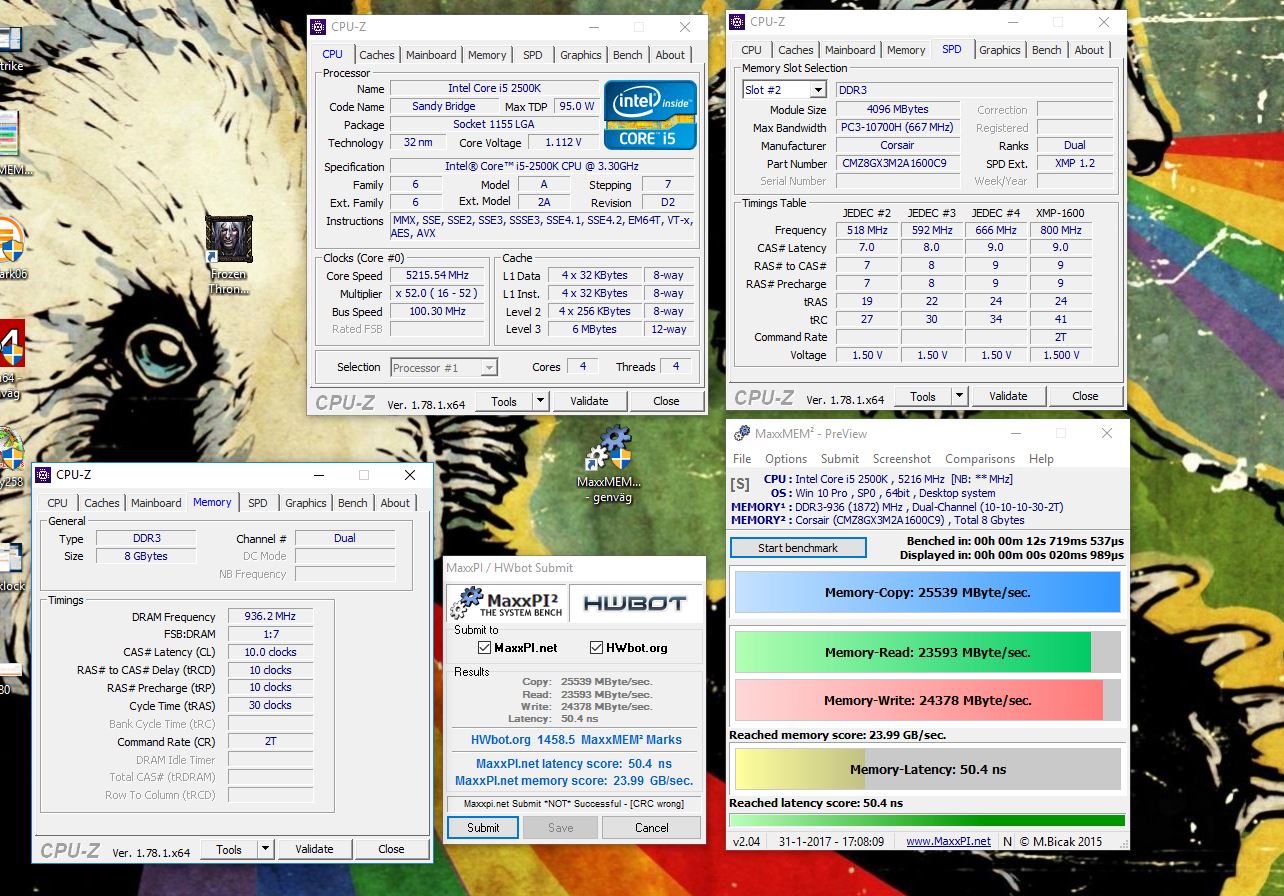The height and width of the screenshot is (896, 1284).
Task: Expand the Tools arrow in CPU-Z SPD window
Action: 959,396
